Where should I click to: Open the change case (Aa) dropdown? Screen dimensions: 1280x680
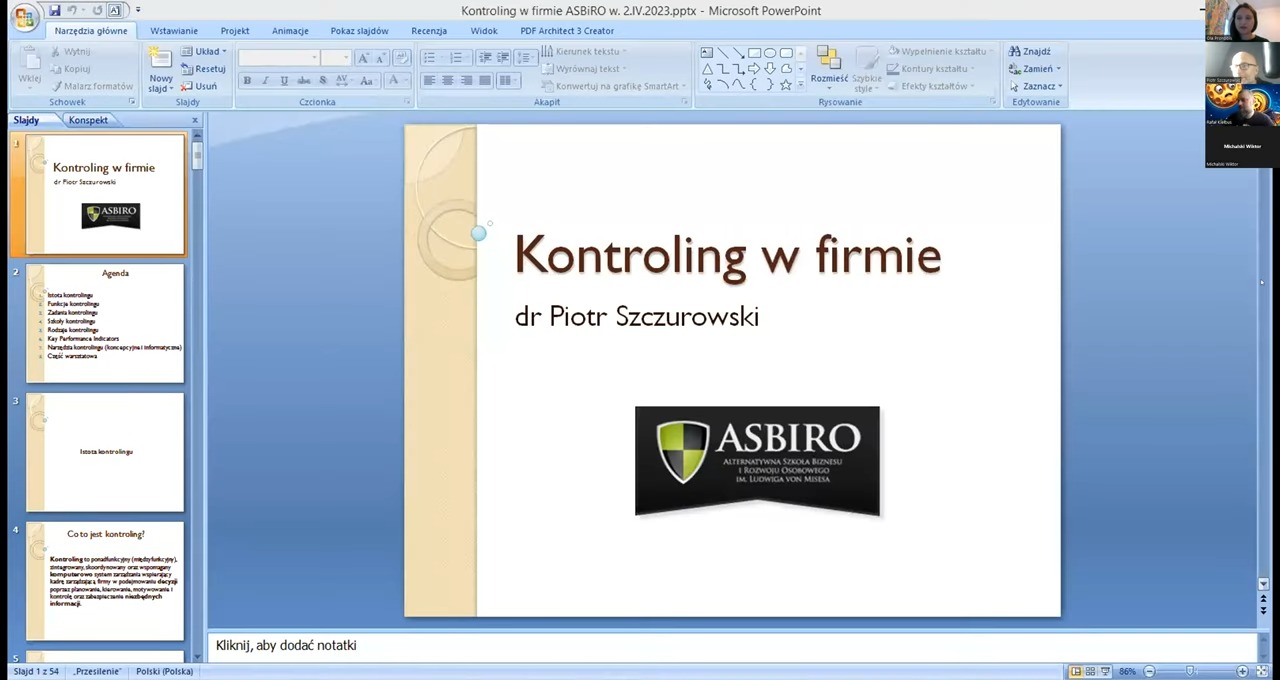tap(367, 81)
